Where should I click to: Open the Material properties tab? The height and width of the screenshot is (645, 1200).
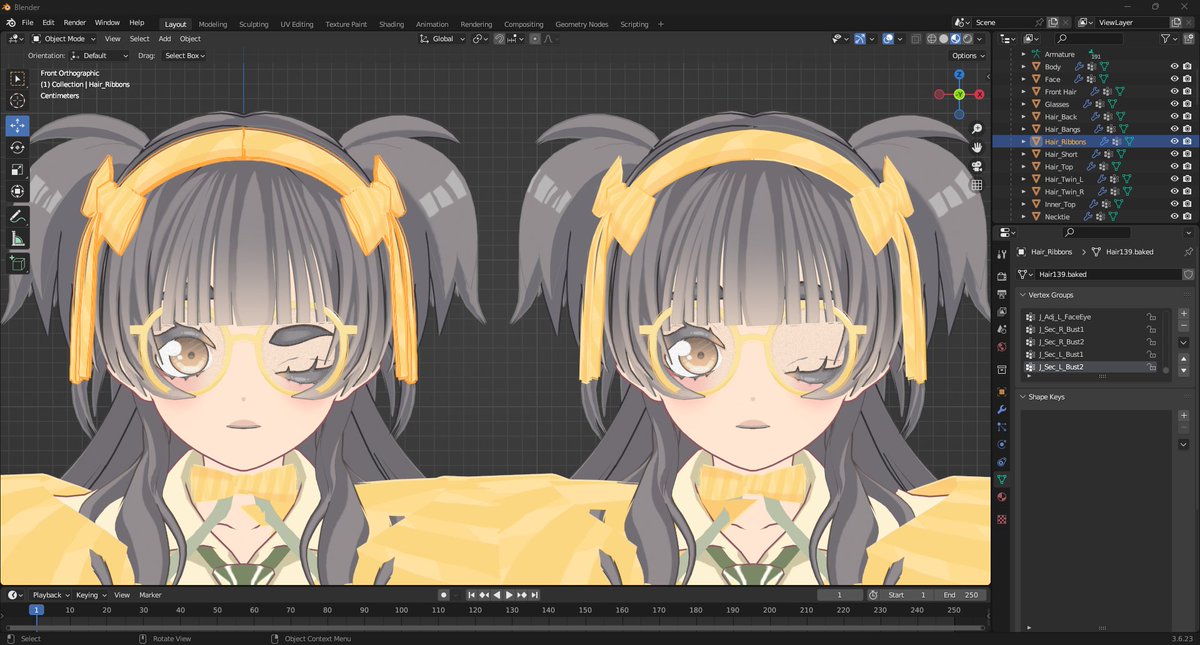coord(1002,497)
